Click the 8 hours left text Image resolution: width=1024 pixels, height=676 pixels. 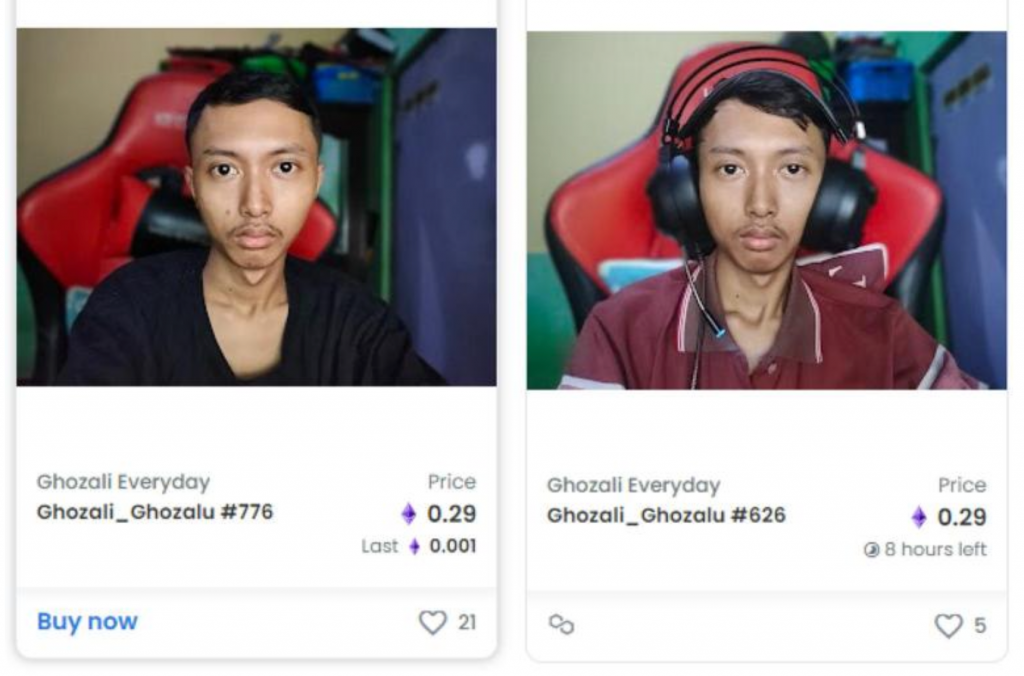pyautogui.click(x=935, y=550)
